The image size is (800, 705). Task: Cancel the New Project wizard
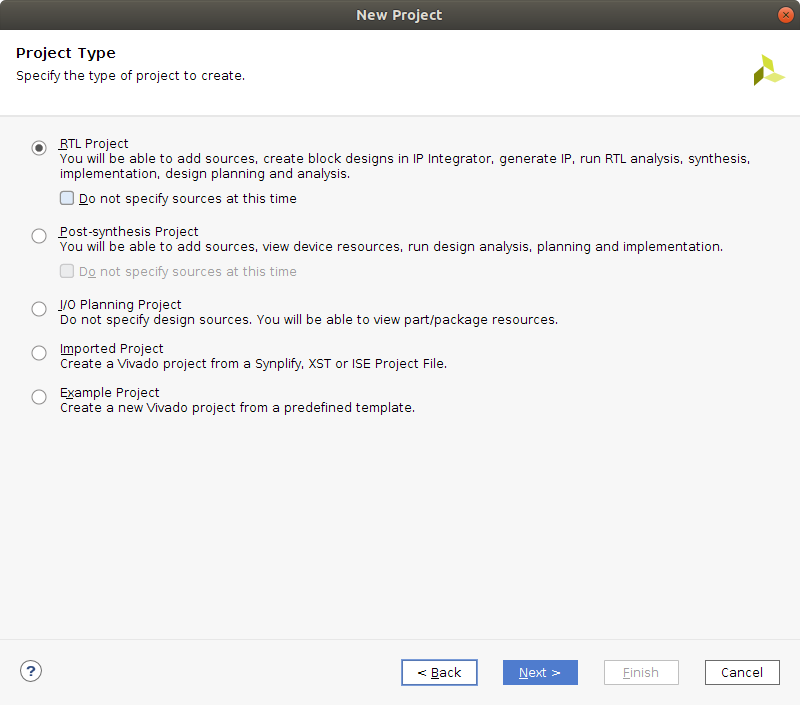tap(742, 672)
